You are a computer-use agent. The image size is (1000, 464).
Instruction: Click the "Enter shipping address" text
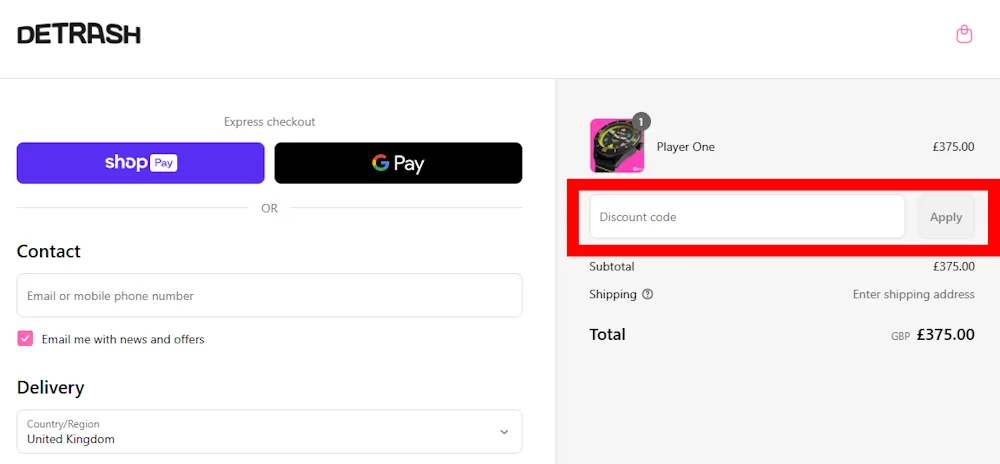coord(913,294)
